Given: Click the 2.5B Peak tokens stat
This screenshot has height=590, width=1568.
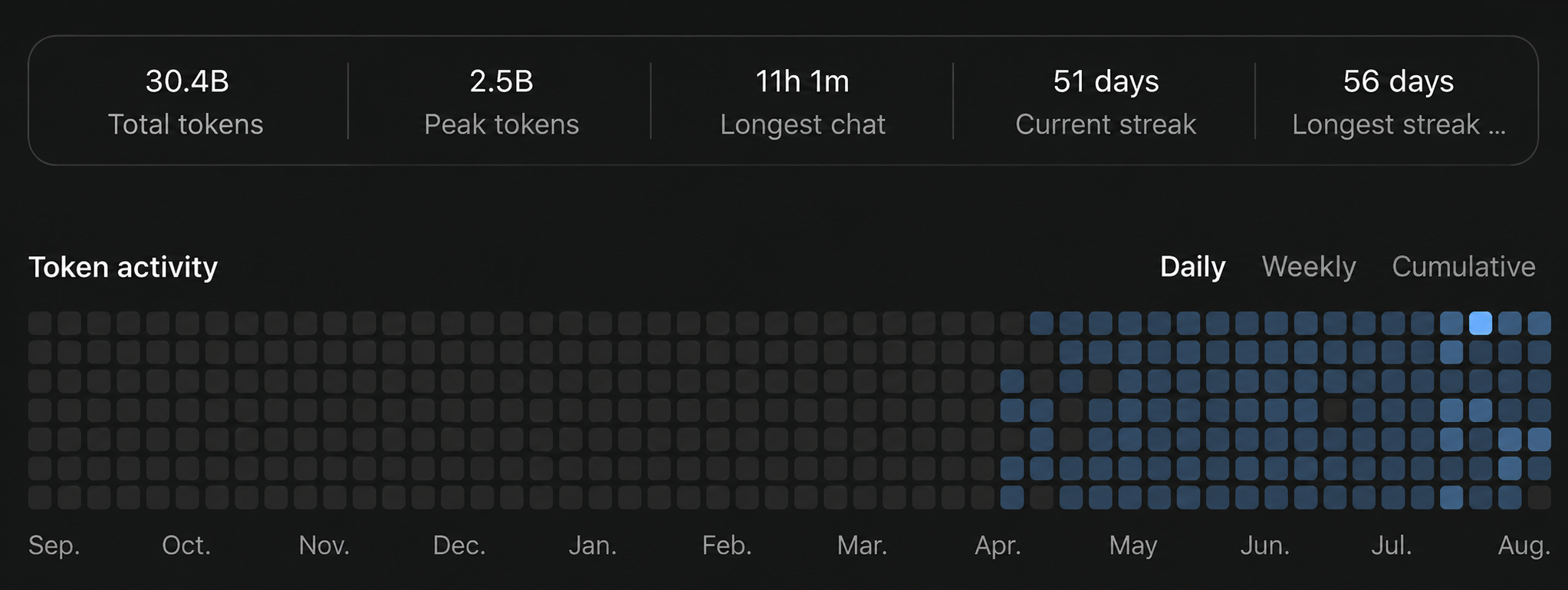Looking at the screenshot, I should click(501, 101).
